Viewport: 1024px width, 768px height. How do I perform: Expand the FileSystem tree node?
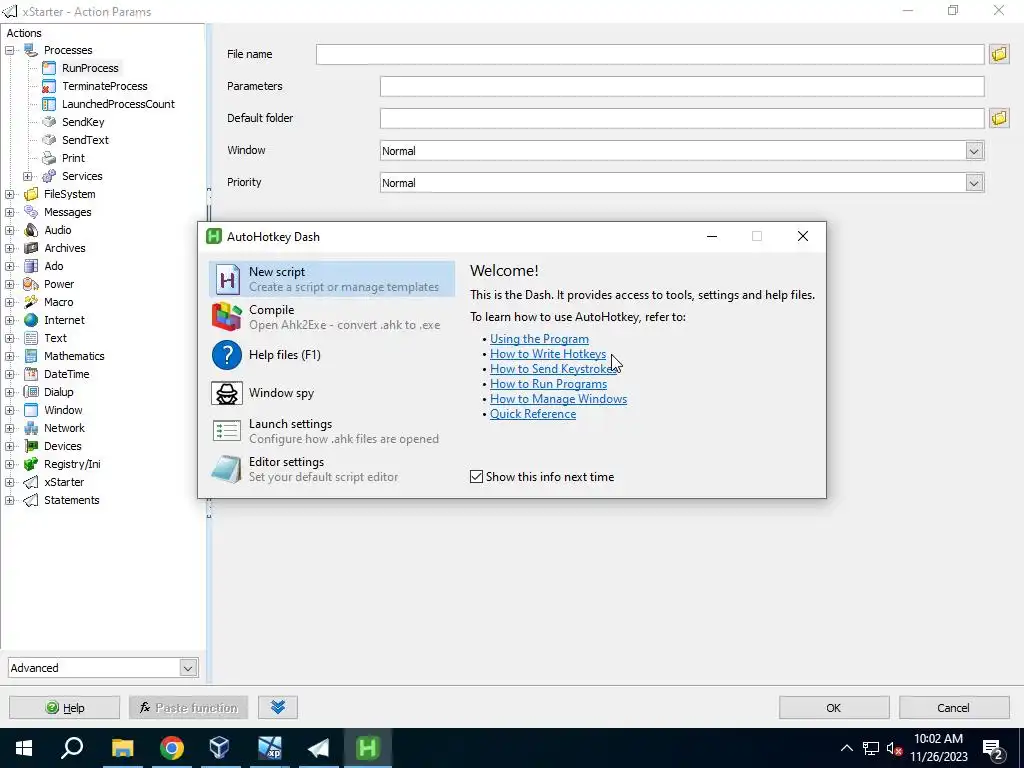tap(9, 194)
